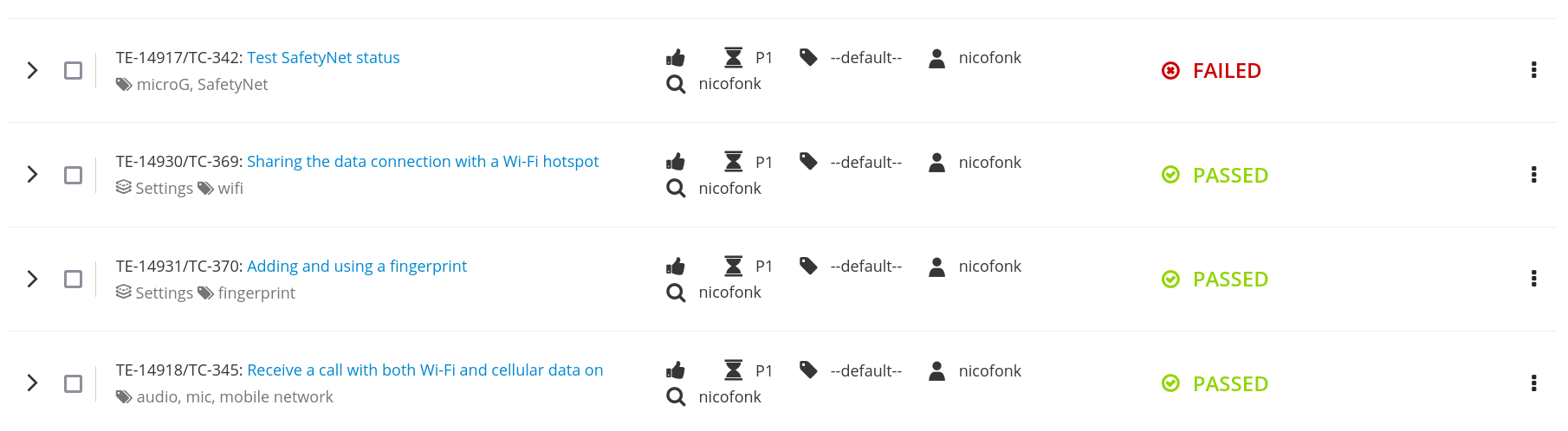Tick checkbox for Sharing data connection test
This screenshot has width=1568, height=431.
74,175
